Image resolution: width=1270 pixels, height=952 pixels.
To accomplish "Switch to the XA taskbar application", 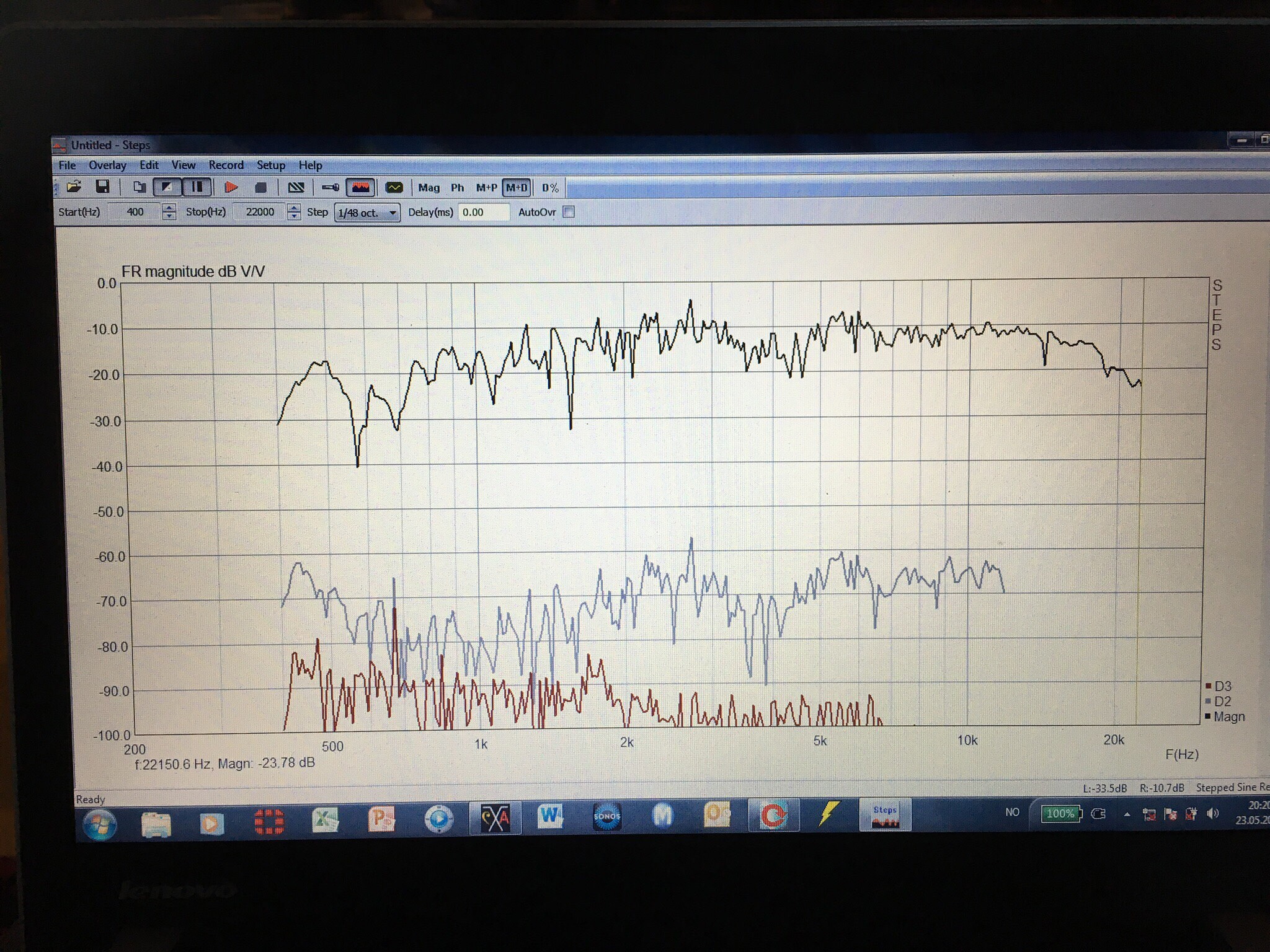I will [x=495, y=818].
